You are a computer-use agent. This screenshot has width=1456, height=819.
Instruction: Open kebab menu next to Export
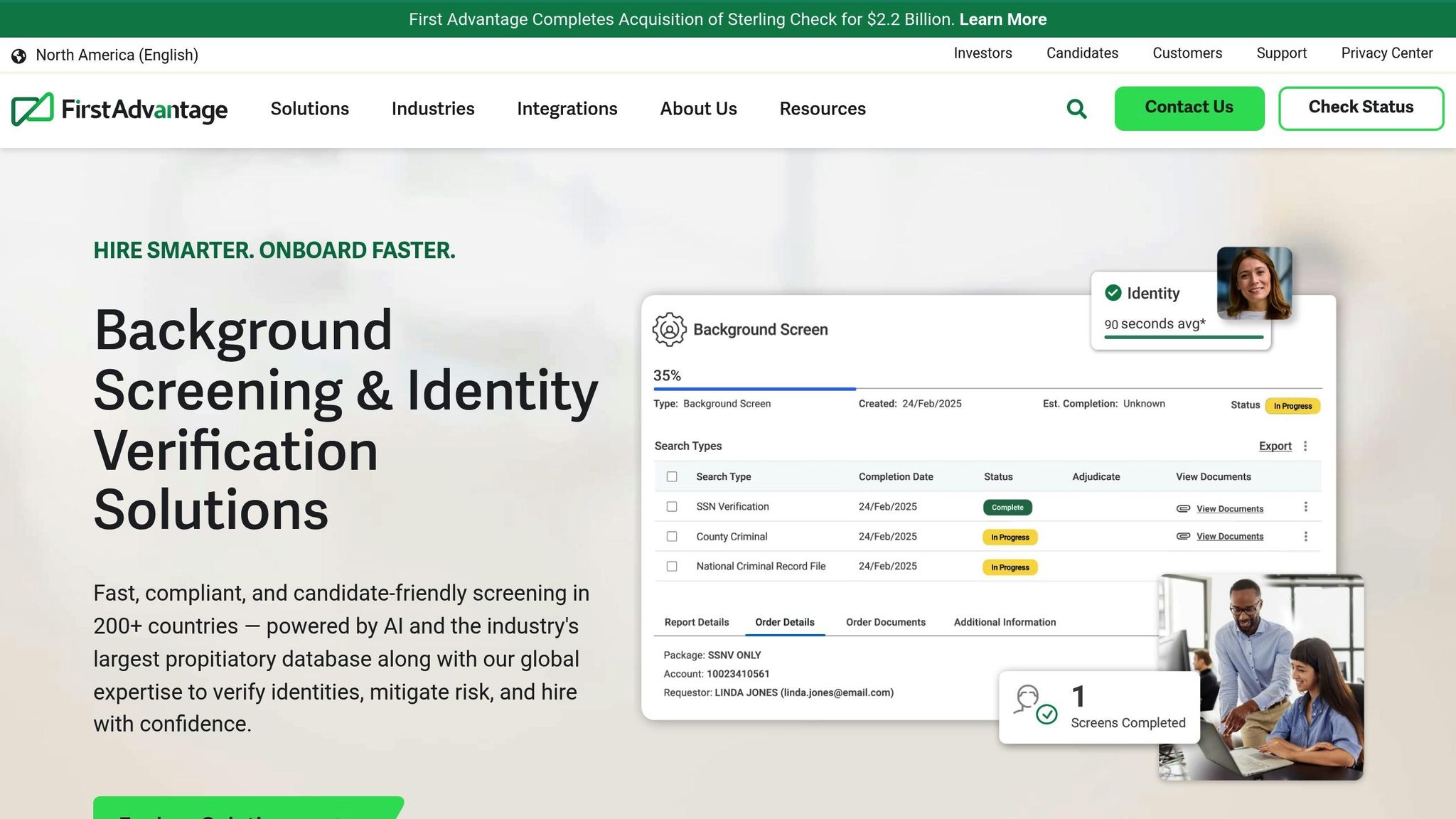pyautogui.click(x=1305, y=446)
